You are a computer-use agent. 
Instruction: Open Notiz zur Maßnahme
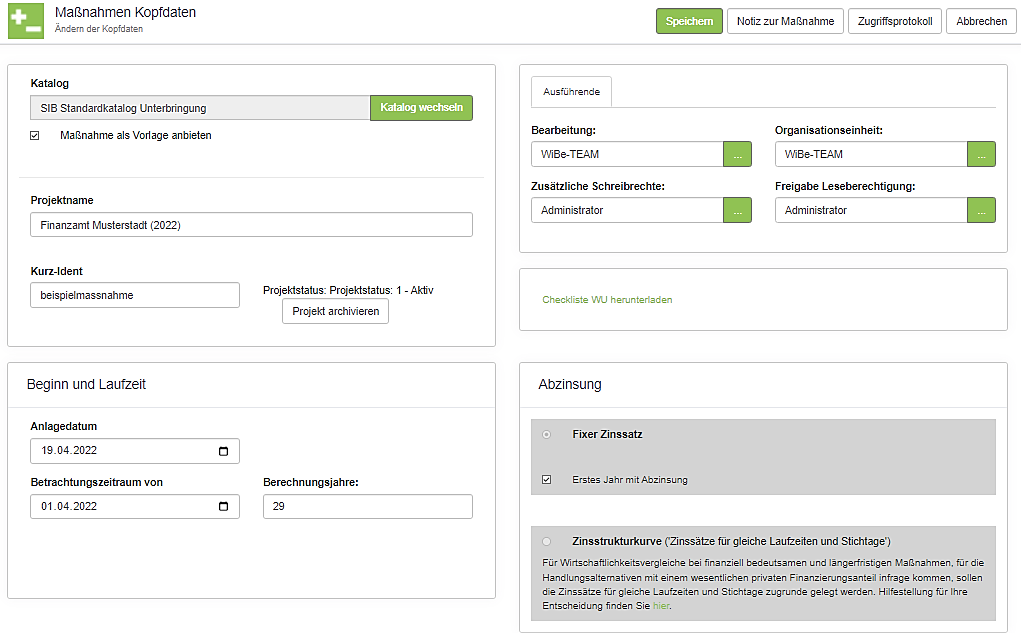pyautogui.click(x=785, y=21)
